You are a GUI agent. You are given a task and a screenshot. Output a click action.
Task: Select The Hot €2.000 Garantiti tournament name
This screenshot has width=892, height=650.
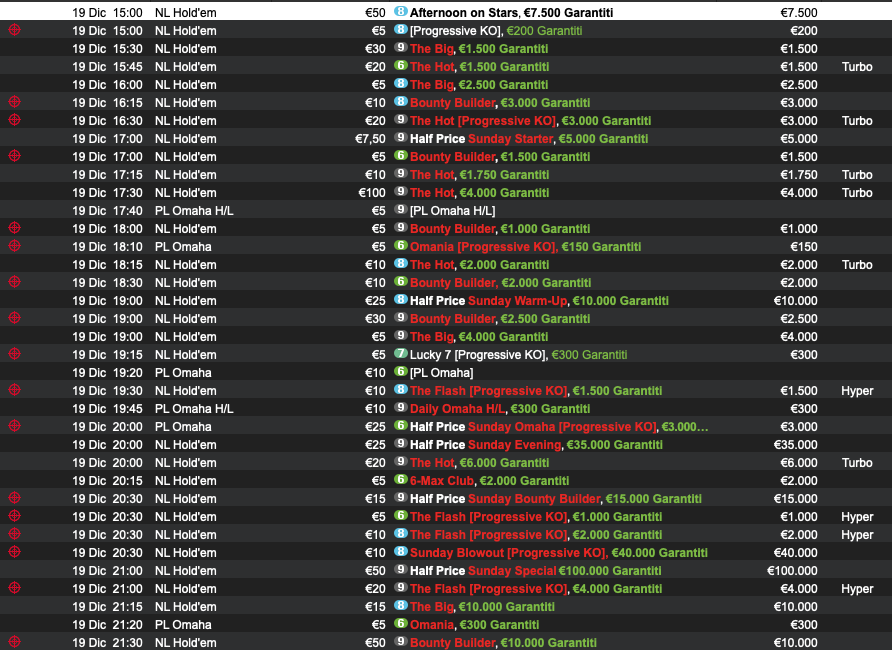point(480,265)
